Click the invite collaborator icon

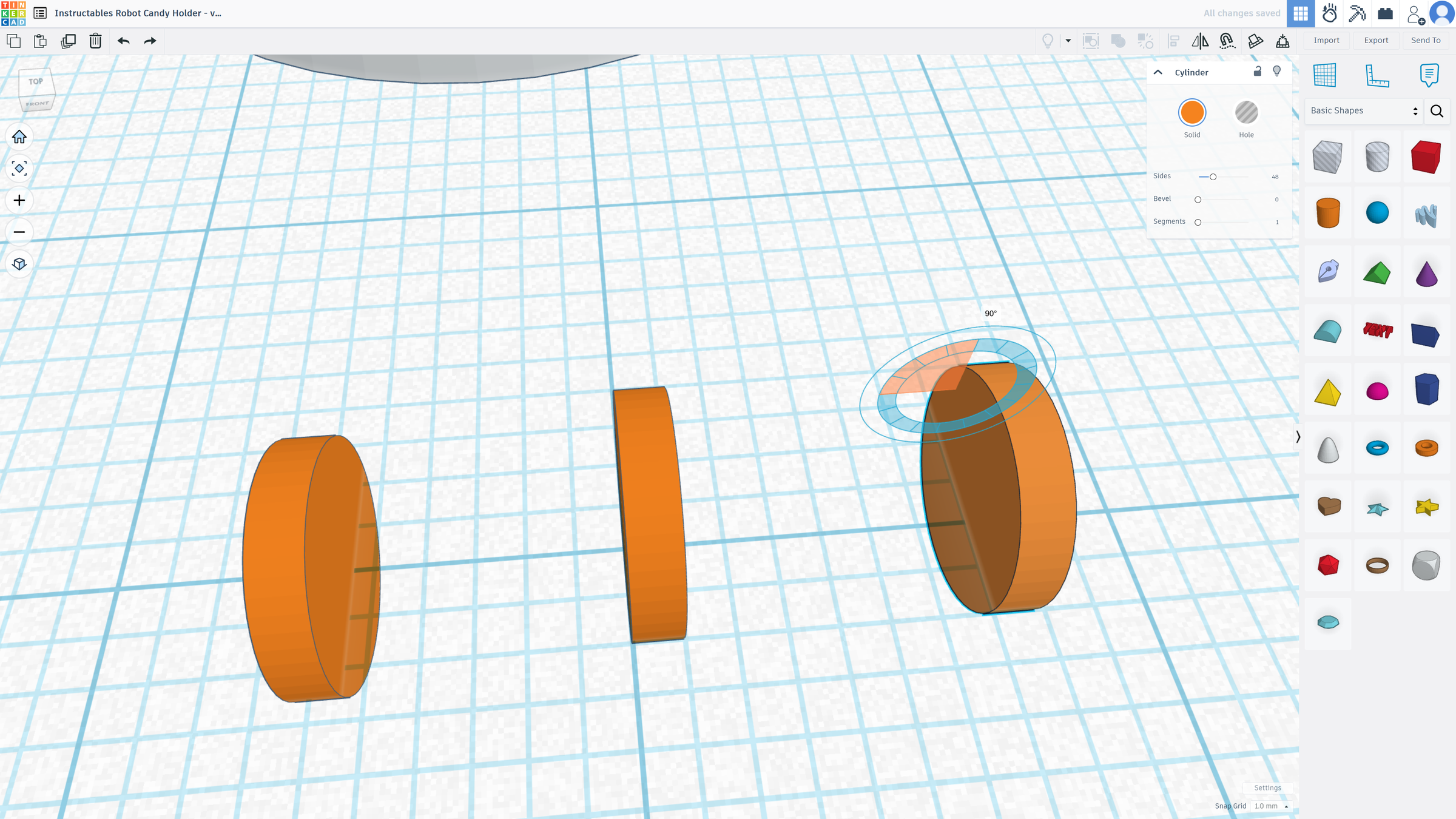1415,14
